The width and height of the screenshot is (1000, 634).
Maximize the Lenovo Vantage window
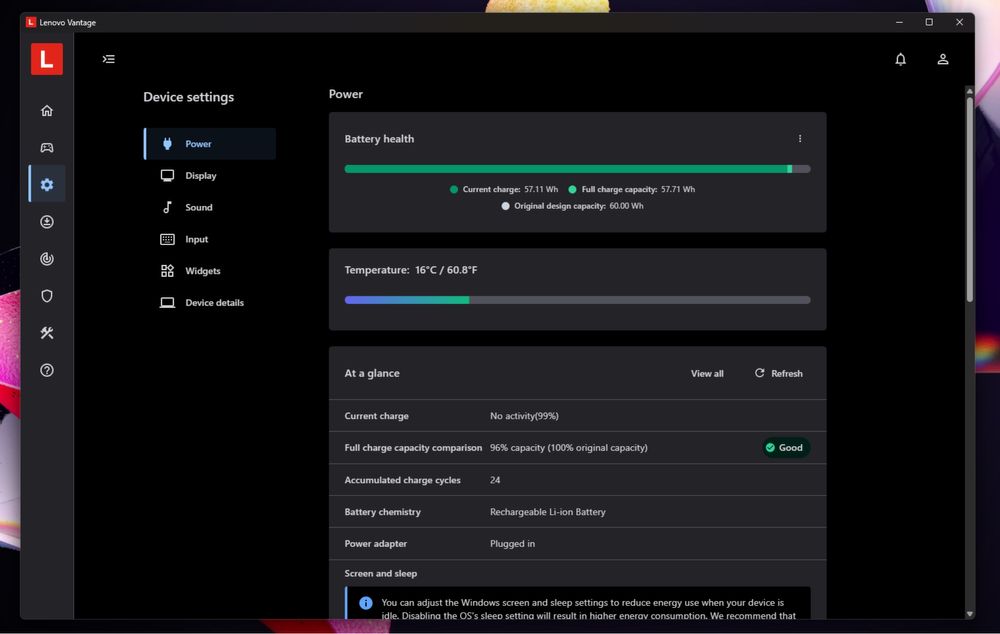pyautogui.click(x=929, y=22)
